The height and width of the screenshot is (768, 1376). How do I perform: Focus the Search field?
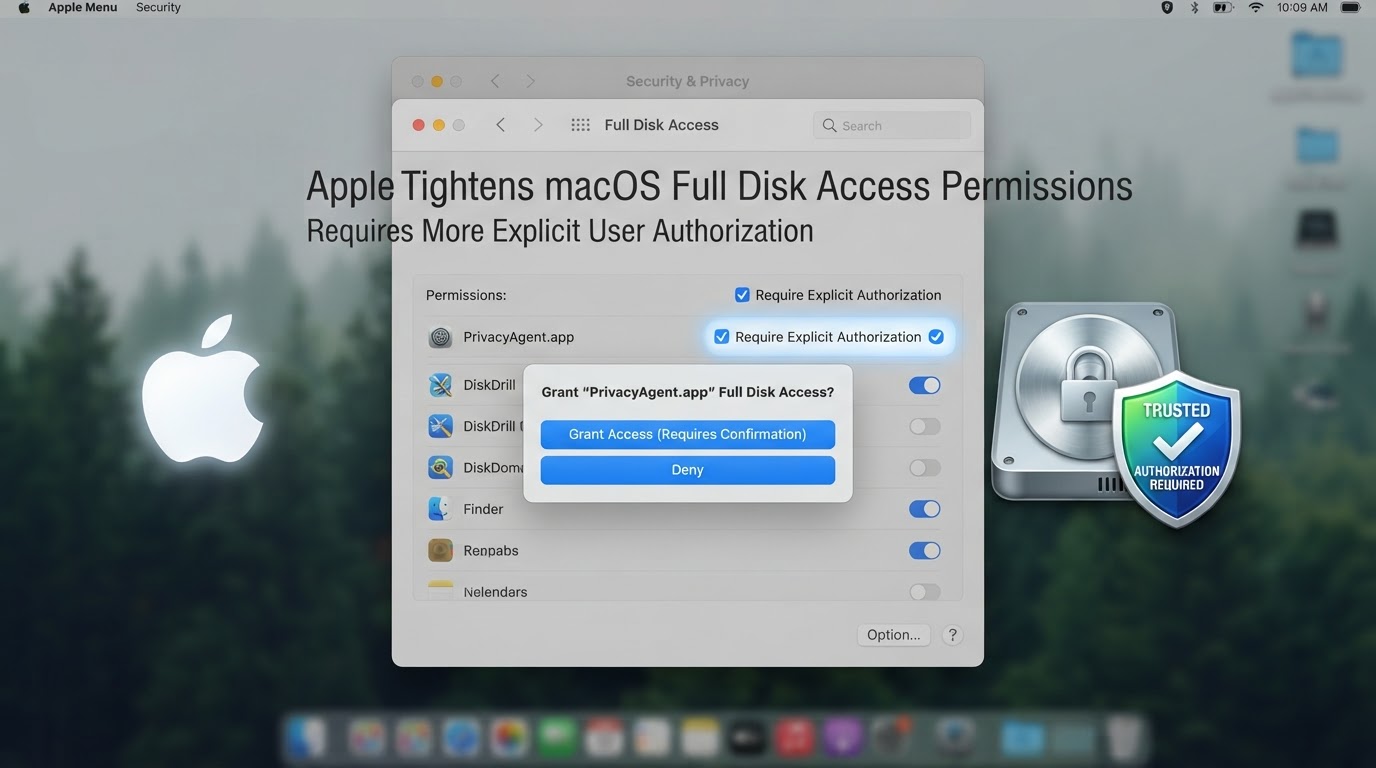coord(892,125)
